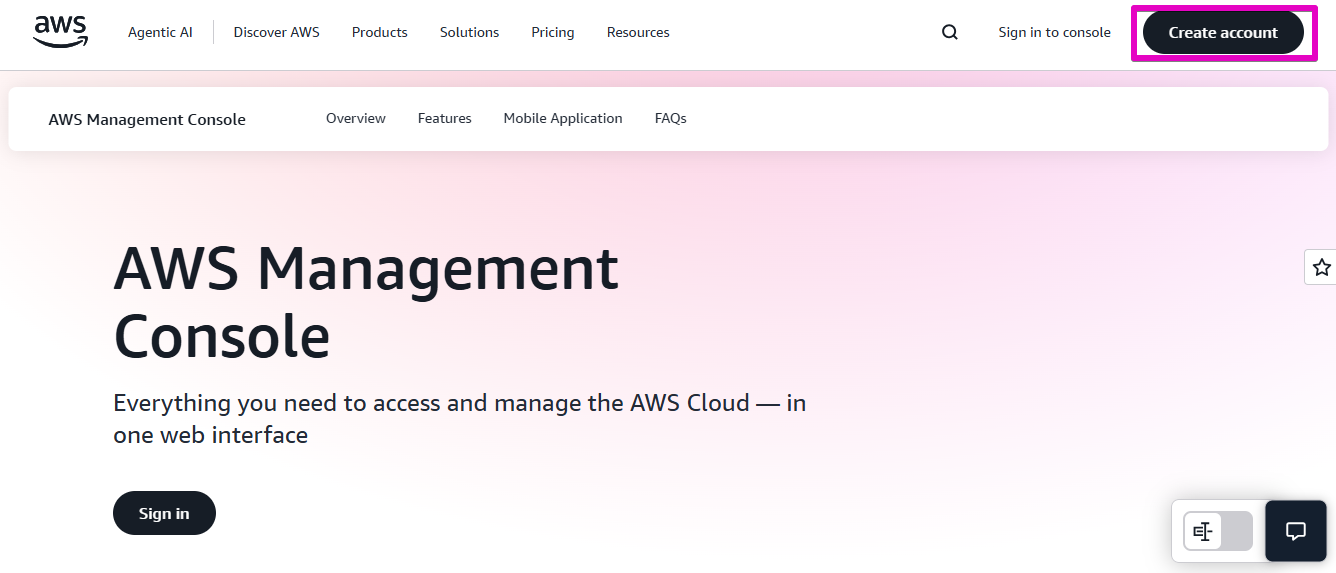Click AWS Management Console subnav title
1336x573 pixels.
[147, 119]
